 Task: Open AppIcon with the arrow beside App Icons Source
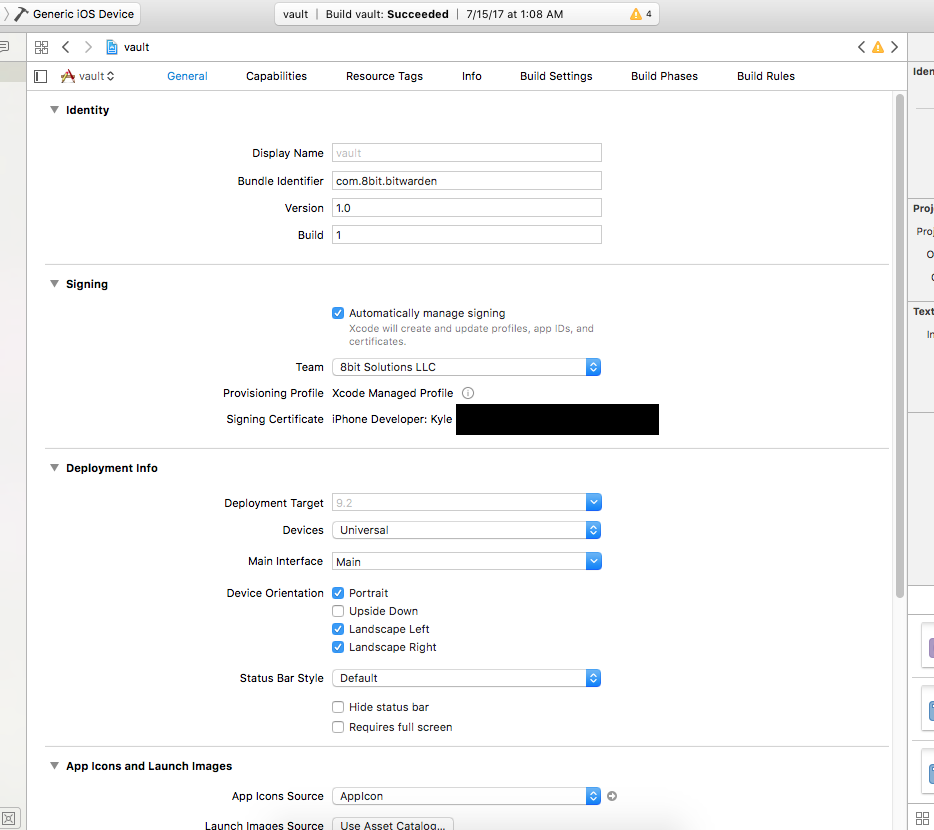[612, 796]
